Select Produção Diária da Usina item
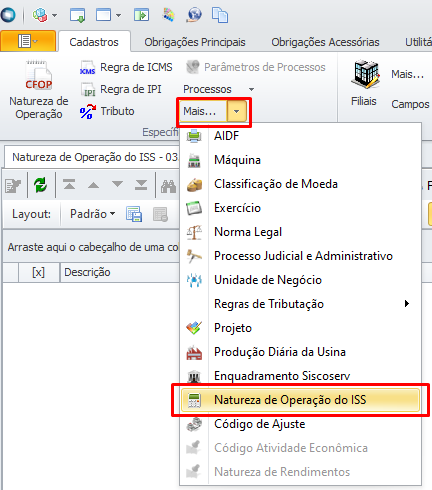This screenshot has width=432, height=490. point(301,352)
